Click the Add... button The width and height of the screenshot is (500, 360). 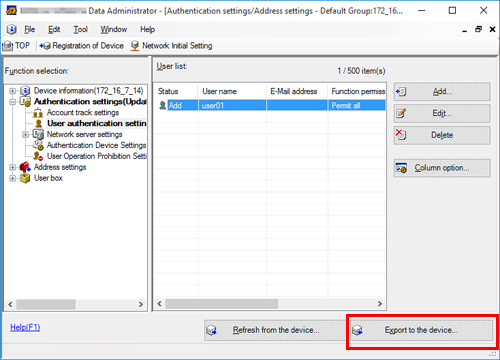pyautogui.click(x=442, y=92)
